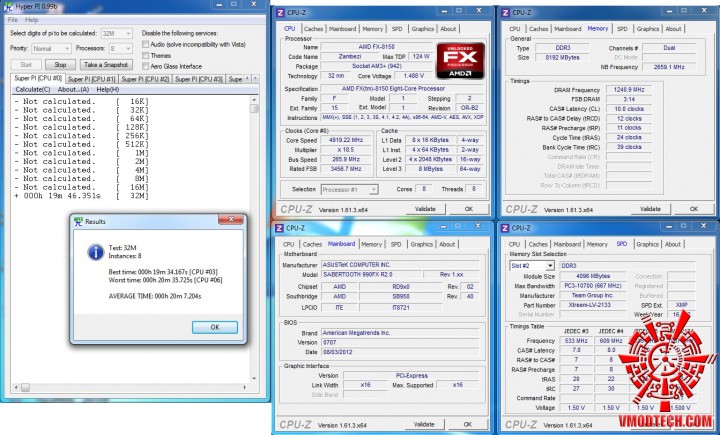This screenshot has height=435, width=720.
Task: Click the Core Speed 4919.22 MHz field
Action: coord(346,140)
